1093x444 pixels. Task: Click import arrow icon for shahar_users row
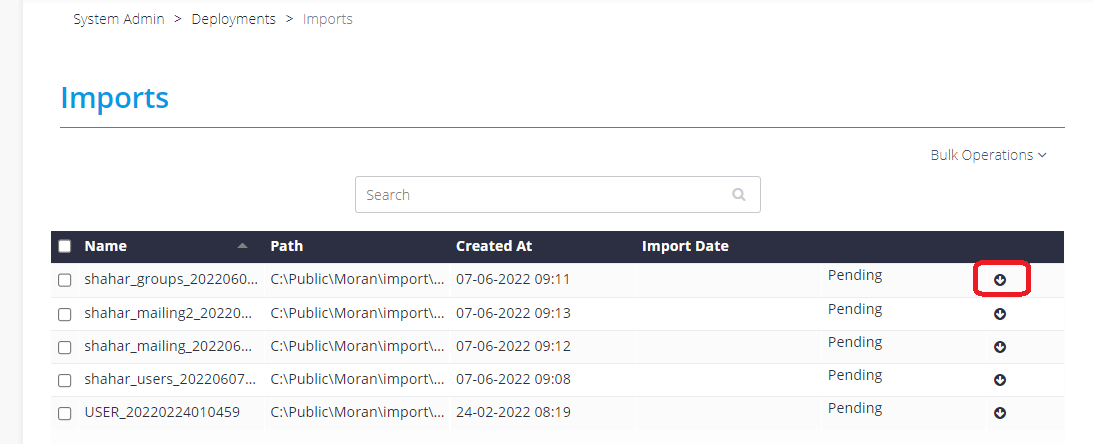pyautogui.click(x=1000, y=380)
